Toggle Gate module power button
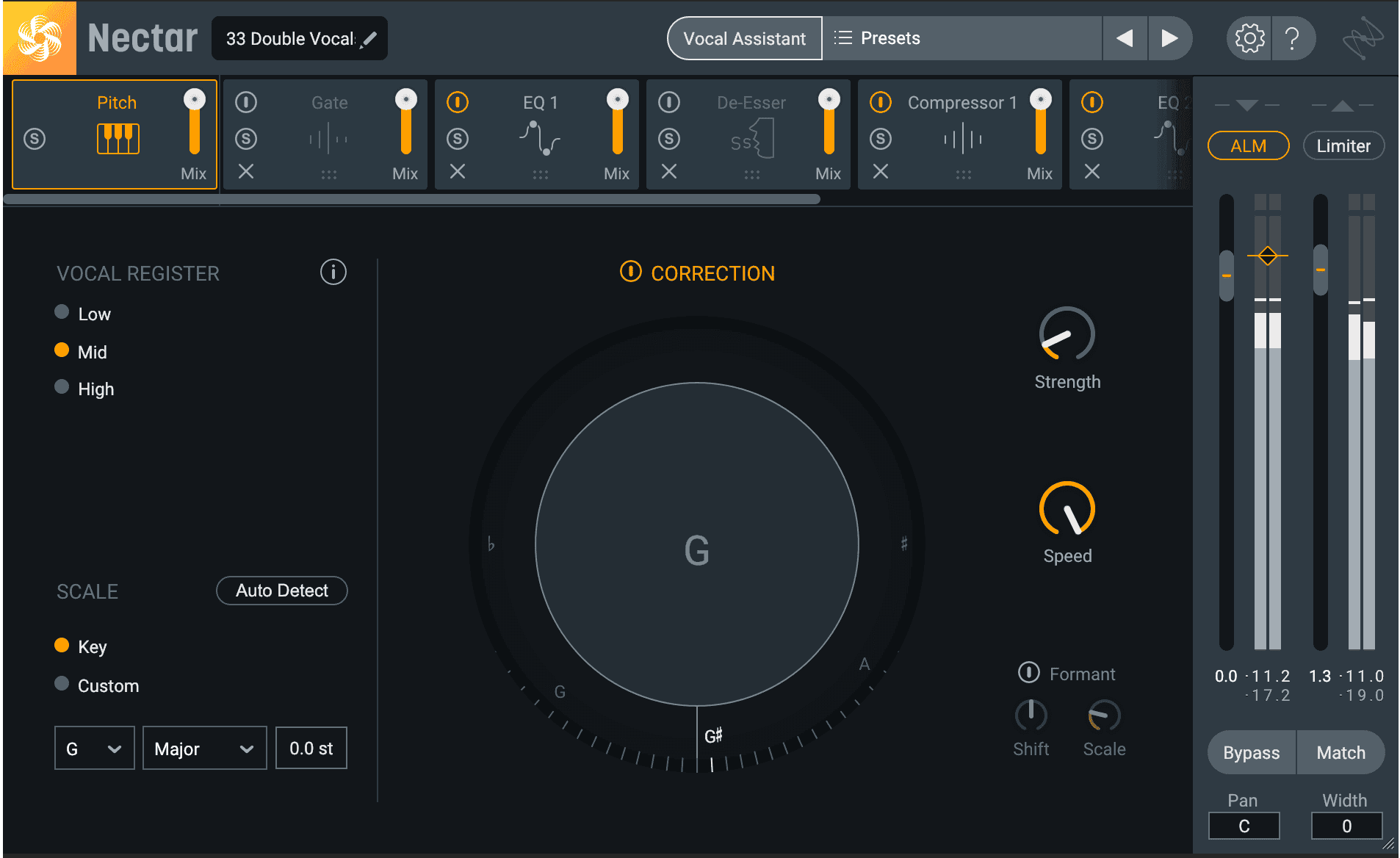Screen dimensions: 1400x858 pyautogui.click(x=246, y=102)
